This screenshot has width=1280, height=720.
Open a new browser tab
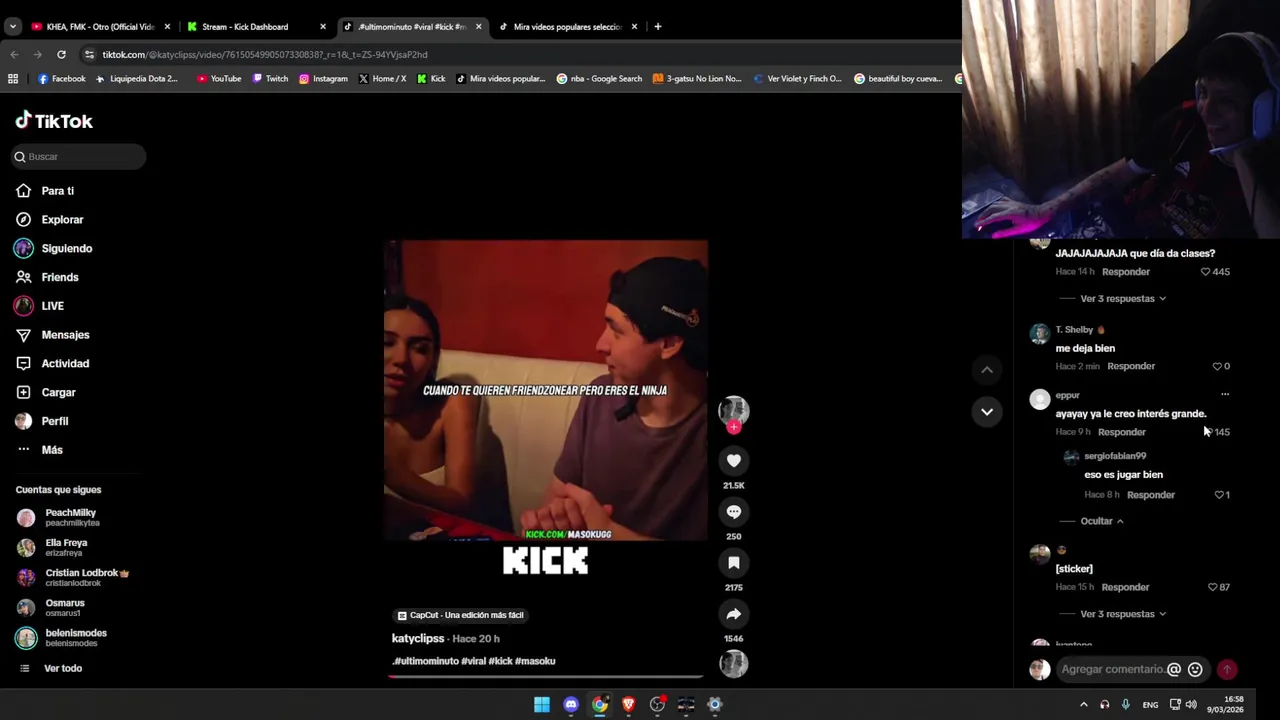[657, 27]
